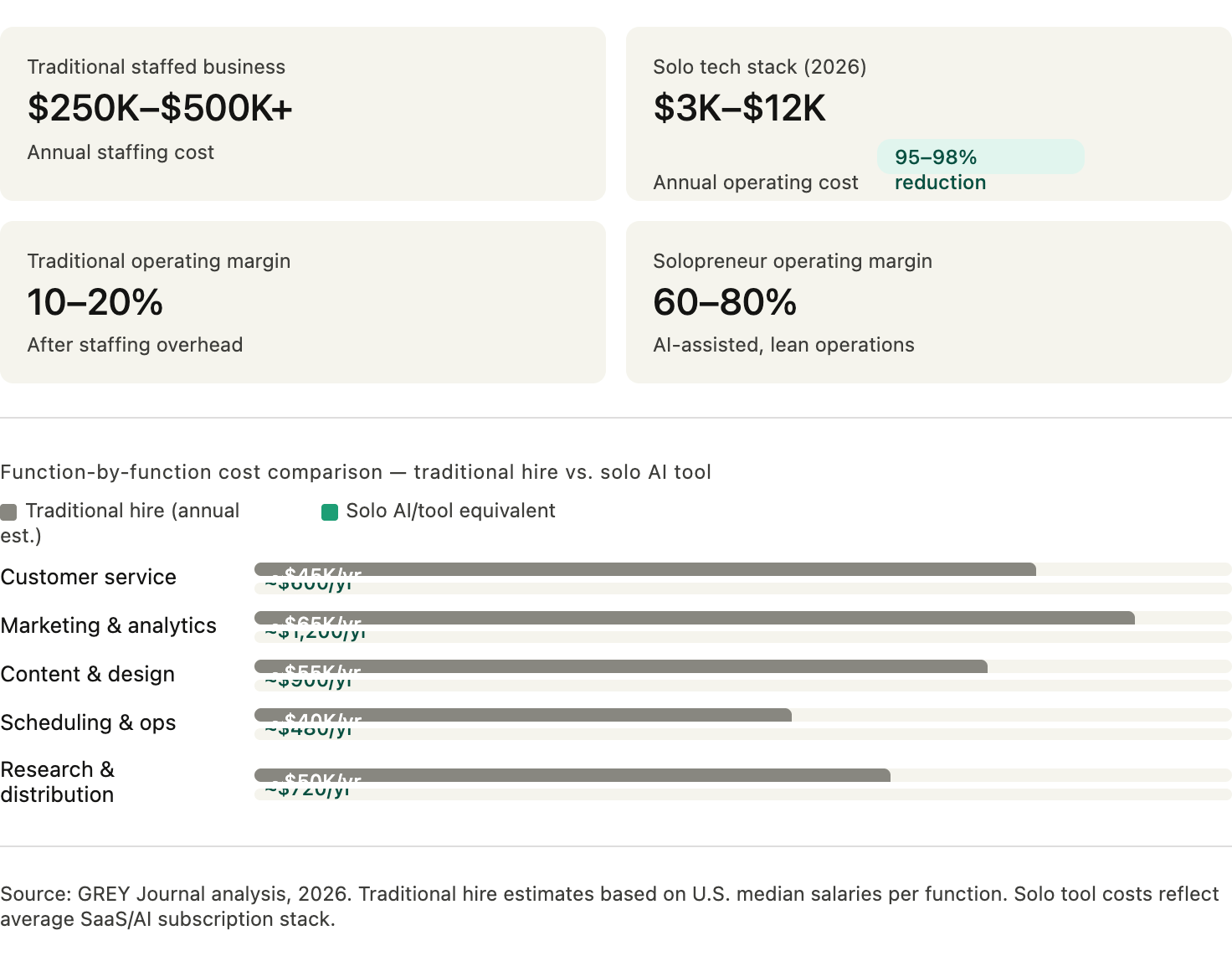Image resolution: width=1232 pixels, height=956 pixels.
Task: Select the Customer service row label
Action: pos(89,577)
